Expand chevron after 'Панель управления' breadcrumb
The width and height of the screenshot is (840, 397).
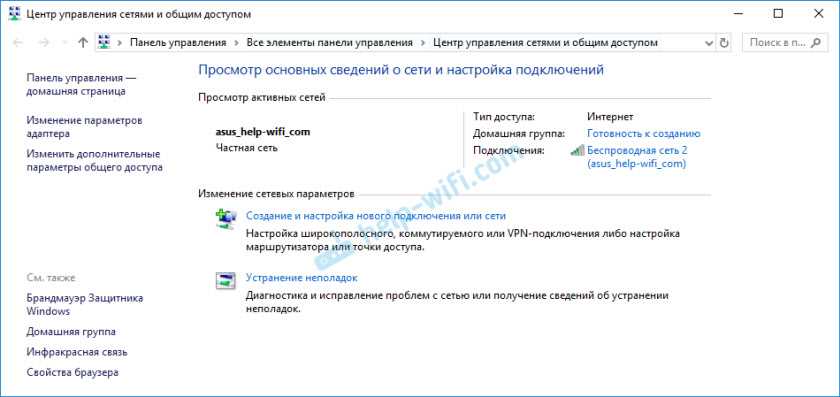236,42
